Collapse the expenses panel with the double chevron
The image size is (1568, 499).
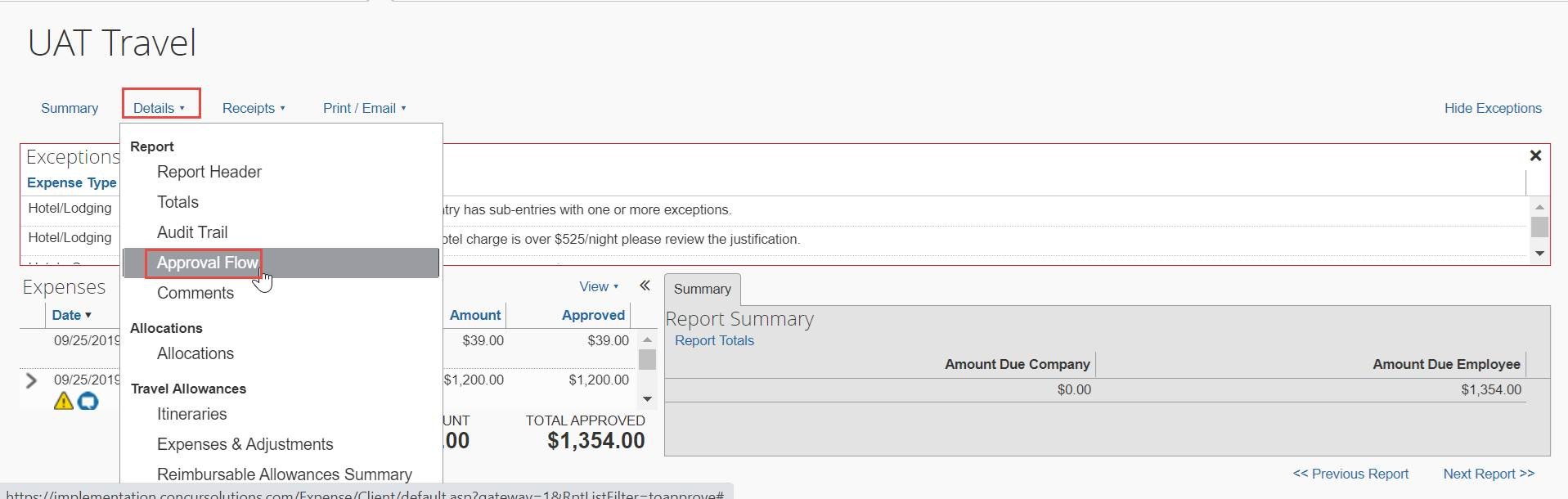(645, 285)
